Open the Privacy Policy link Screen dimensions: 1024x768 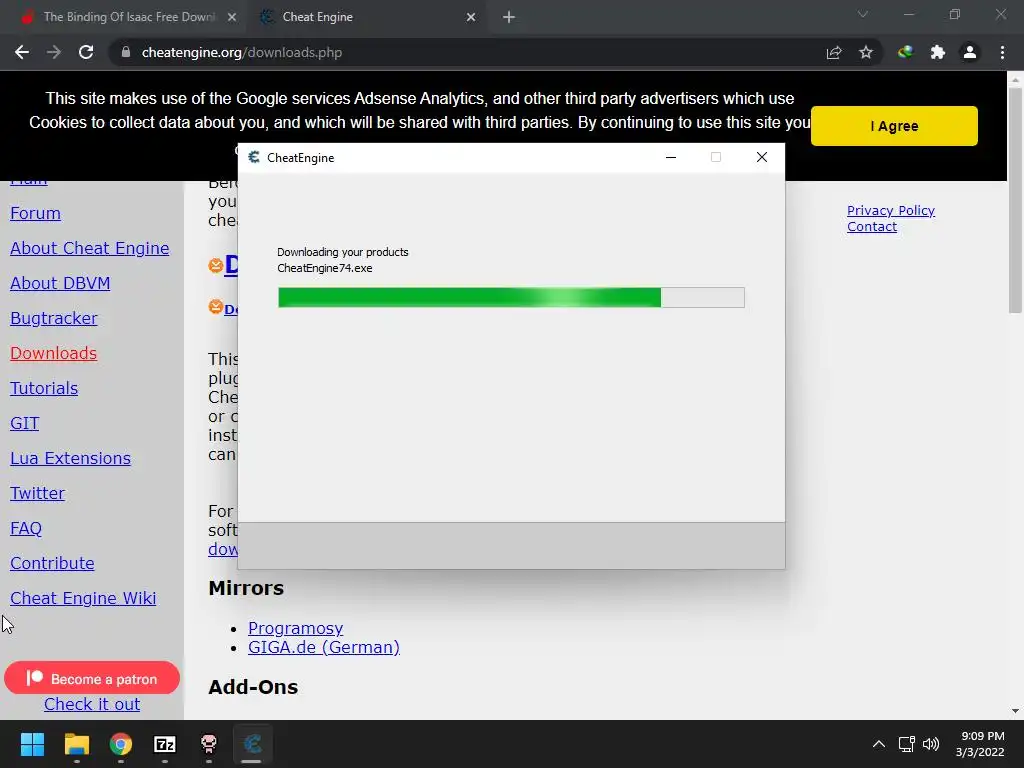[x=891, y=210]
